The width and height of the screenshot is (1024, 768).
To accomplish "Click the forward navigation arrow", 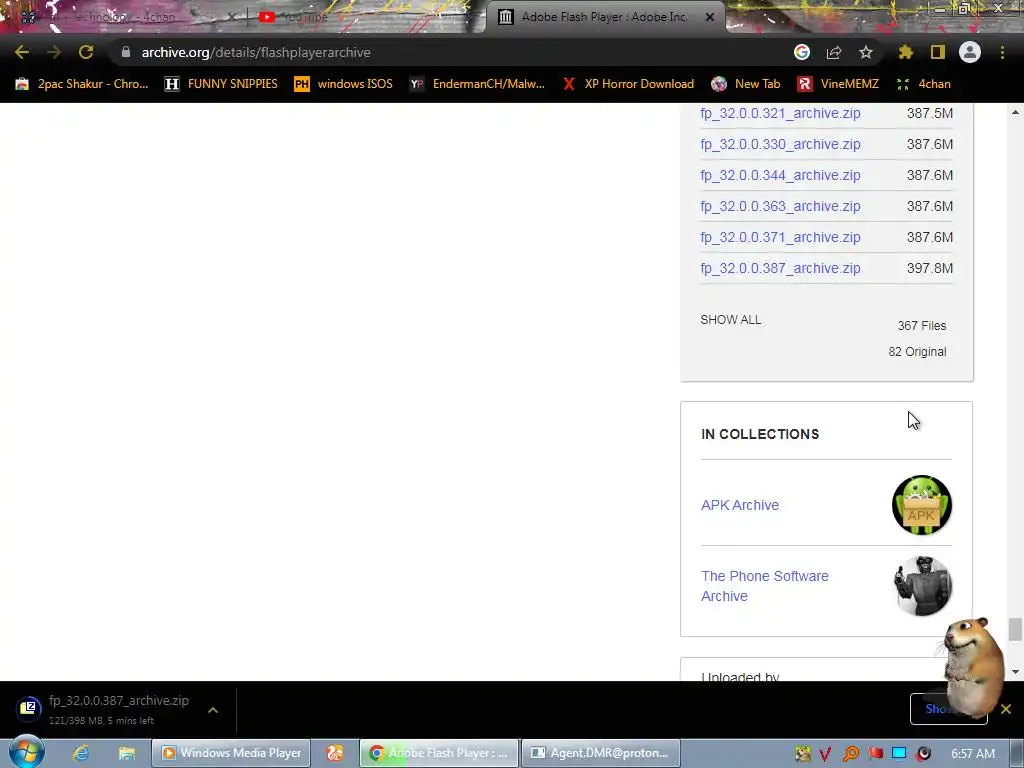I will click(x=54, y=52).
